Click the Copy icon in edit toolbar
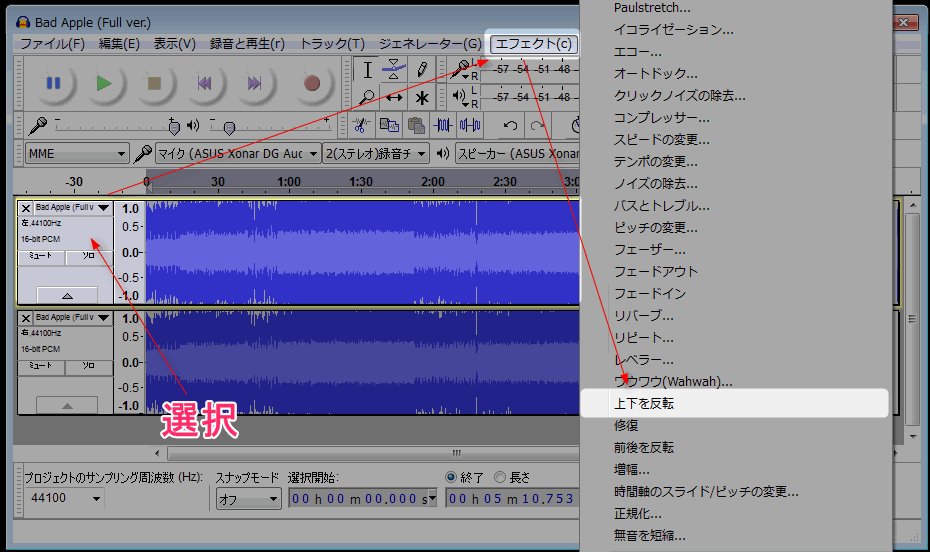The height and width of the screenshot is (552, 930). [x=388, y=125]
